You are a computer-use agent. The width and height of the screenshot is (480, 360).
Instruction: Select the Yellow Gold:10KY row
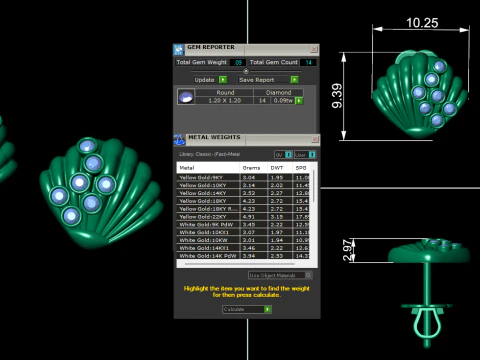tap(243, 185)
